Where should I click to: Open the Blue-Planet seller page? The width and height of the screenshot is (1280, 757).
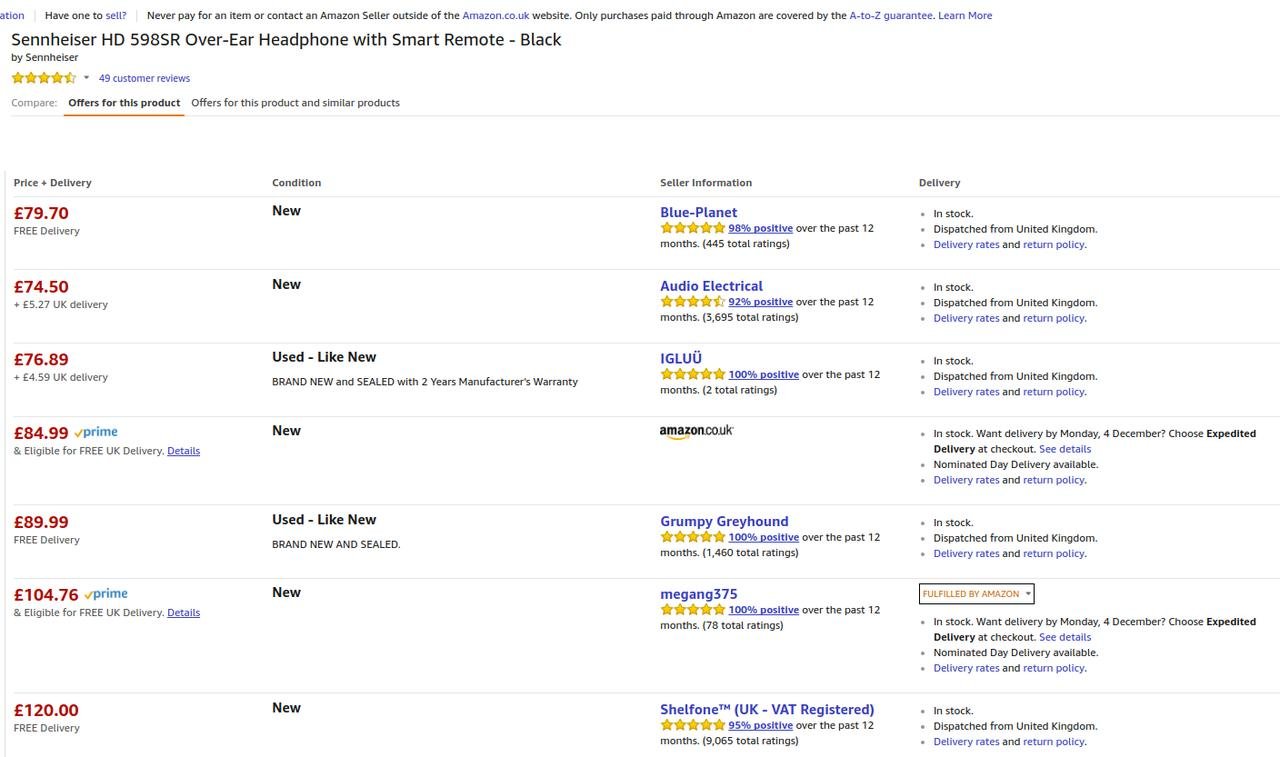point(698,212)
